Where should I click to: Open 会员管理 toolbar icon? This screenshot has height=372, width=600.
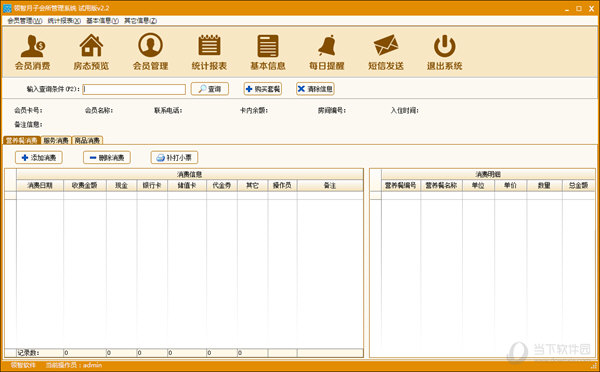pos(150,52)
